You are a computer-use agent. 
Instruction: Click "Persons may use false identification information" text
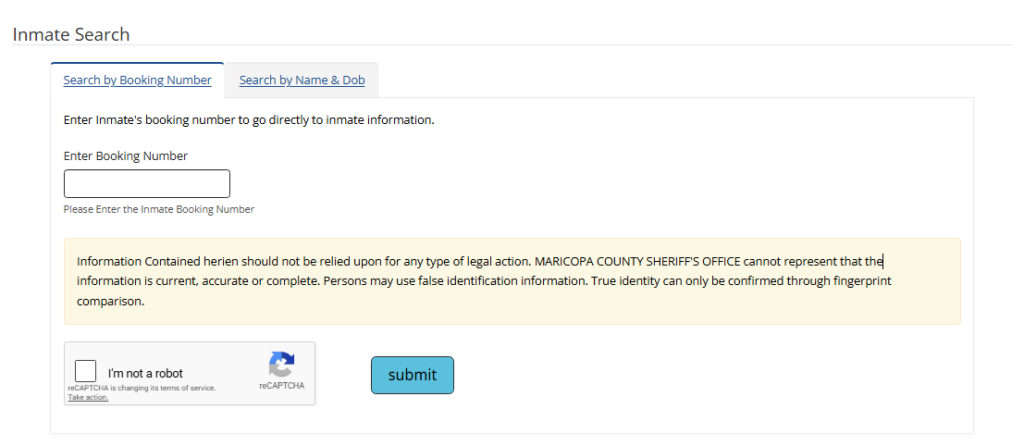pyautogui.click(x=452, y=281)
